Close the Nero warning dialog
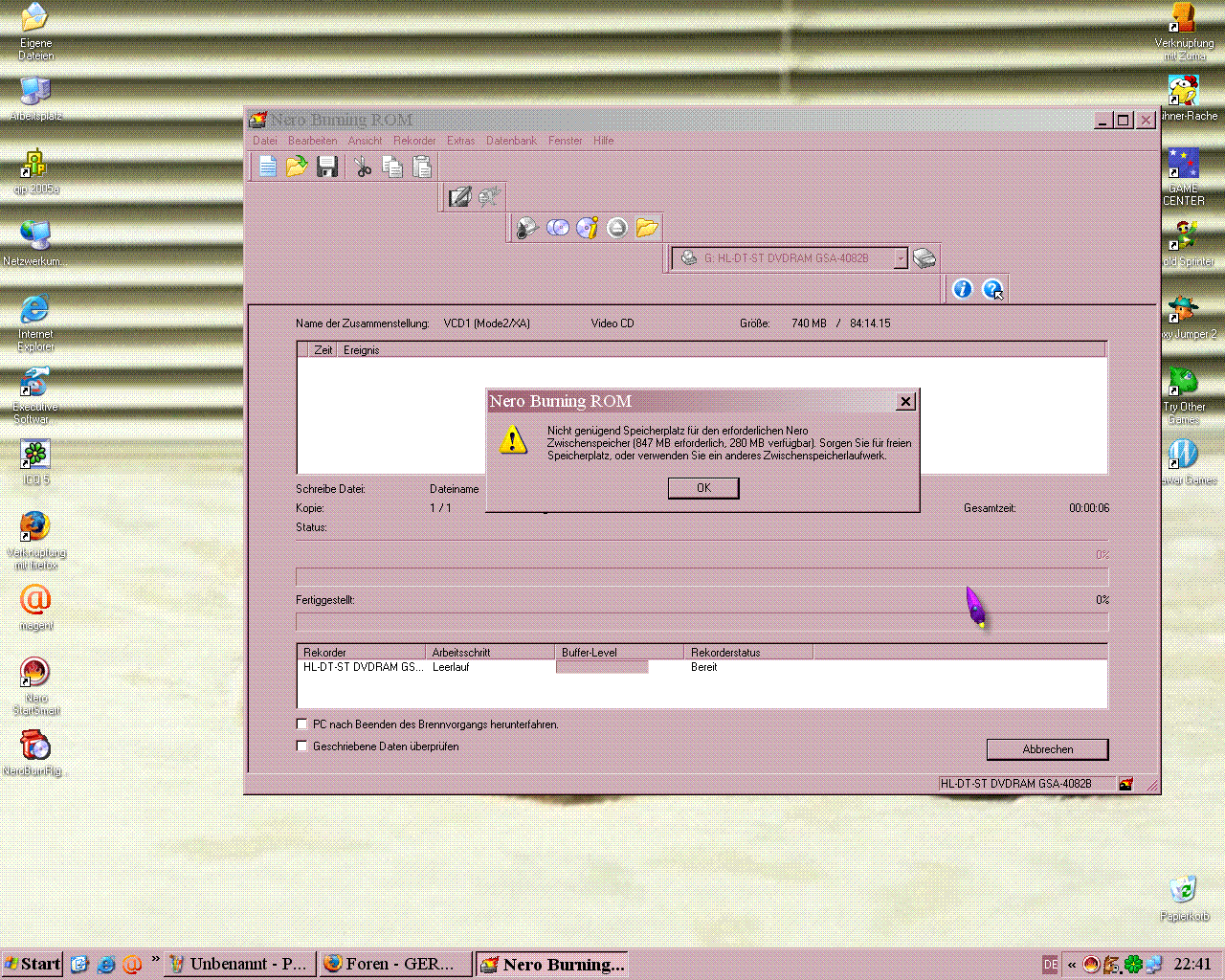Image resolution: width=1225 pixels, height=980 pixels. click(x=905, y=402)
